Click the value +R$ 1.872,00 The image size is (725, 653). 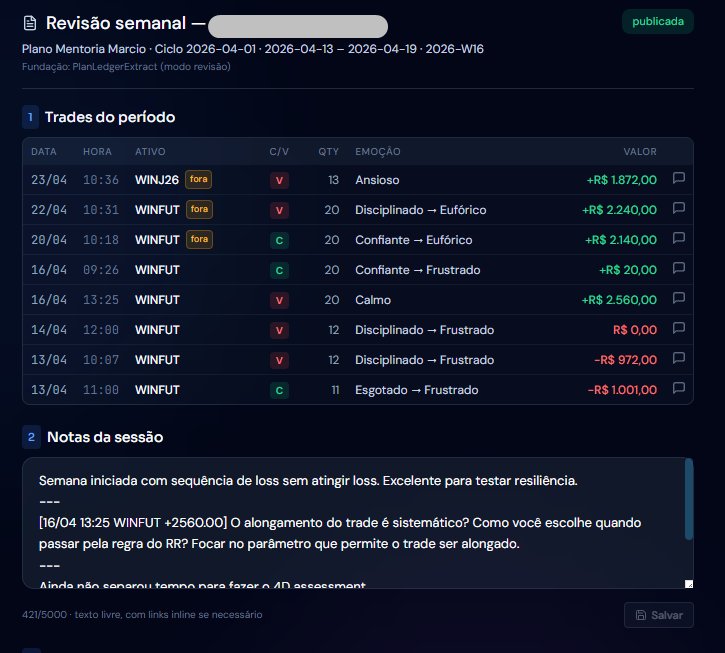621,180
